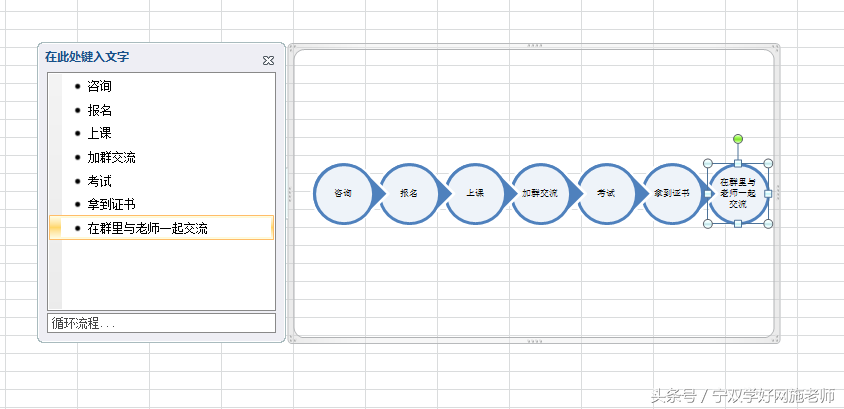
Task: Click the 在此处键入文字 pane title
Action: [87, 57]
